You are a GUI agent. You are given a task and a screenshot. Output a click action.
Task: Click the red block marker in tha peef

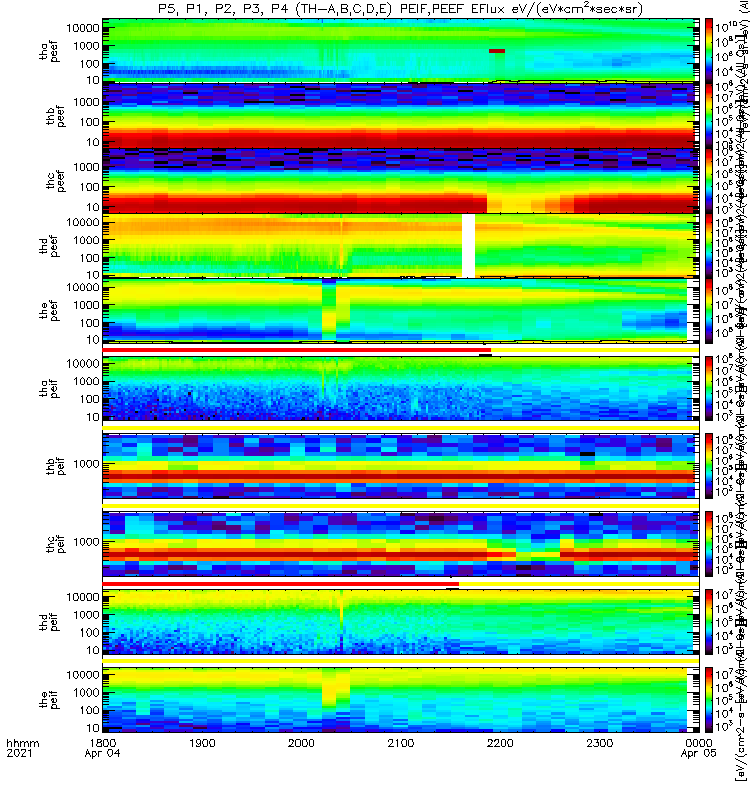pos(497,51)
